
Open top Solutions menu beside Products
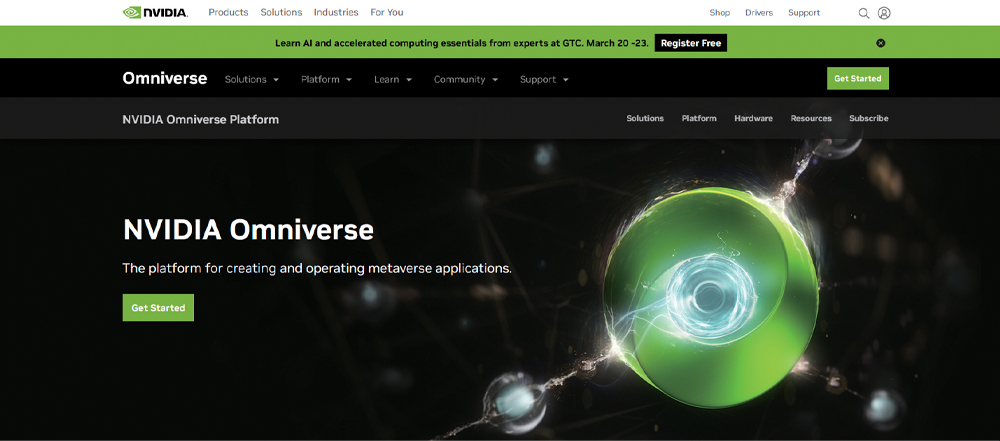(x=281, y=12)
